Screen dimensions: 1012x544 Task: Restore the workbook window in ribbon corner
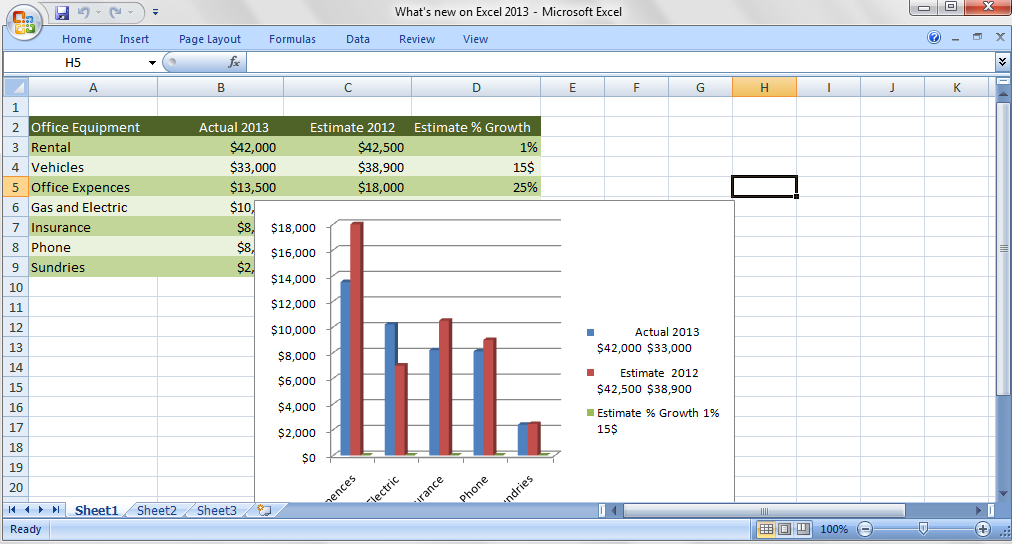(977, 37)
